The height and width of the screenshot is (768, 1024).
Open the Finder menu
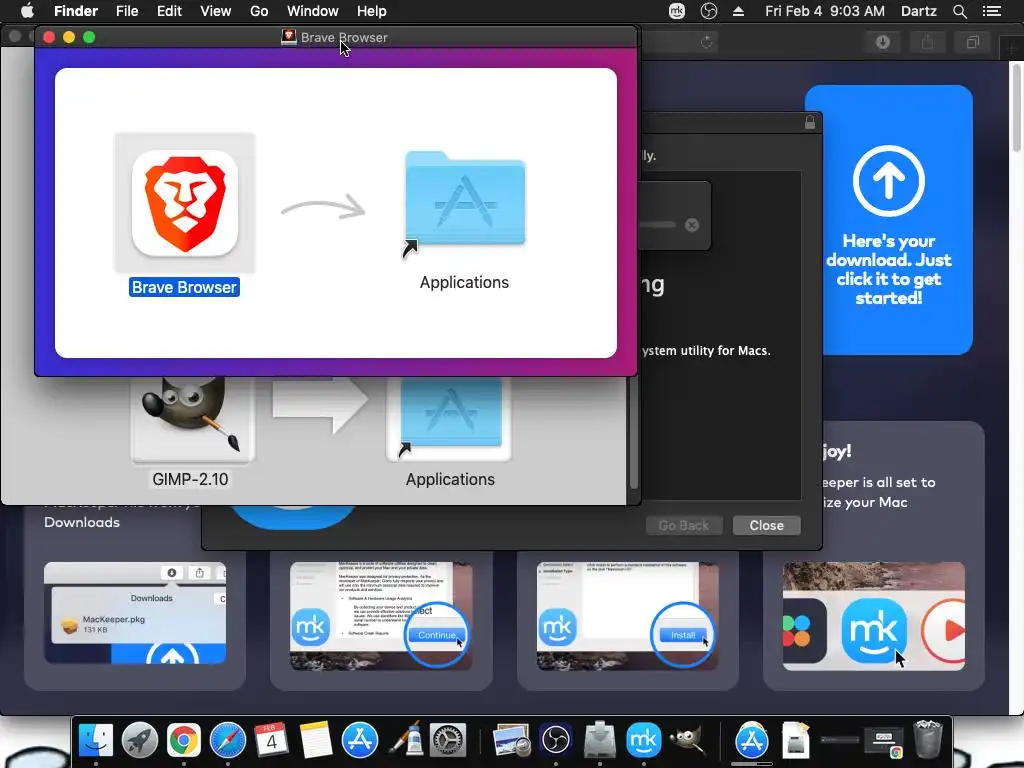coord(76,11)
